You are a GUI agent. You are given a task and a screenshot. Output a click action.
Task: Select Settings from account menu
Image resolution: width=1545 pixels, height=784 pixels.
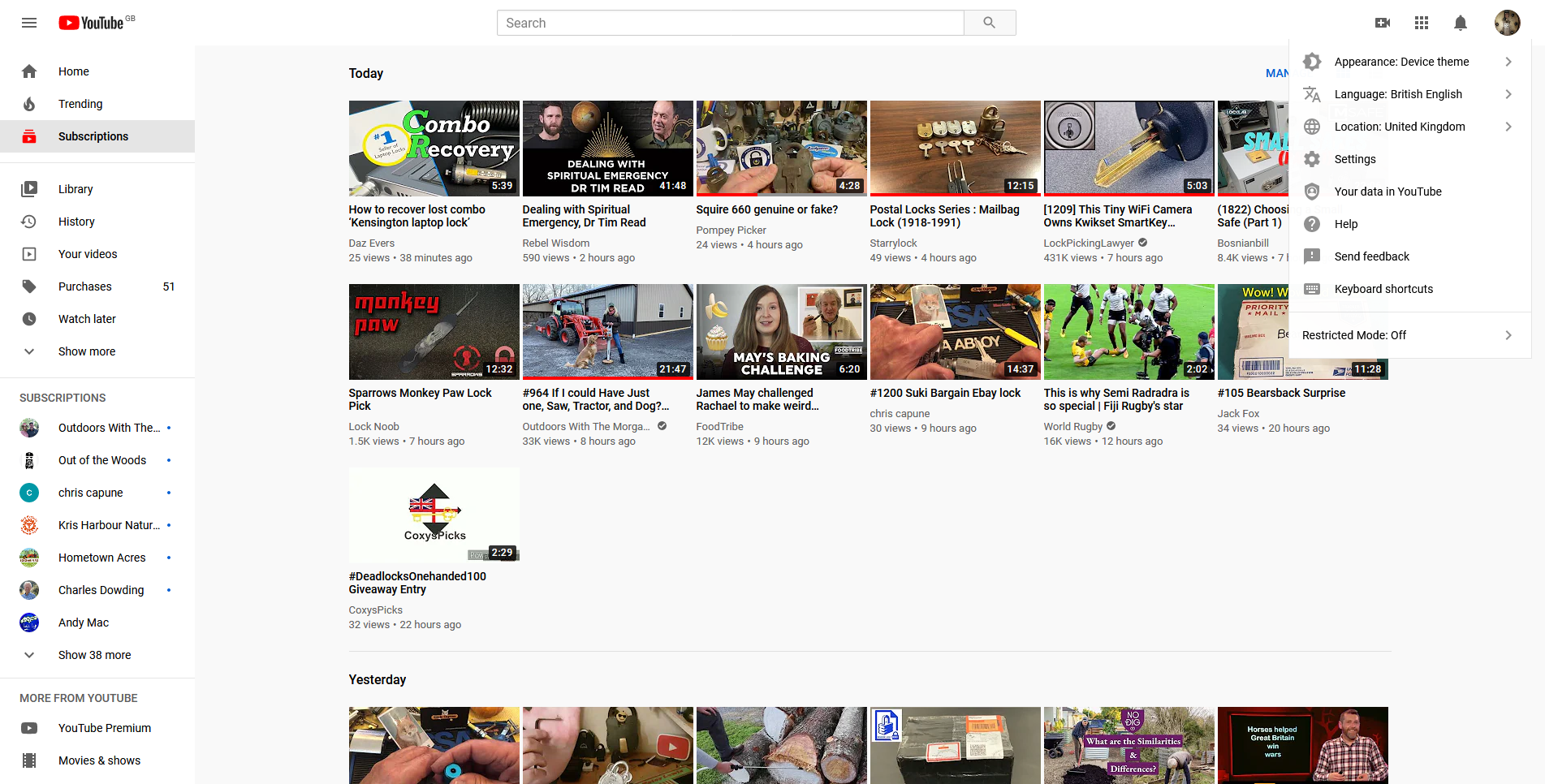1409,159
